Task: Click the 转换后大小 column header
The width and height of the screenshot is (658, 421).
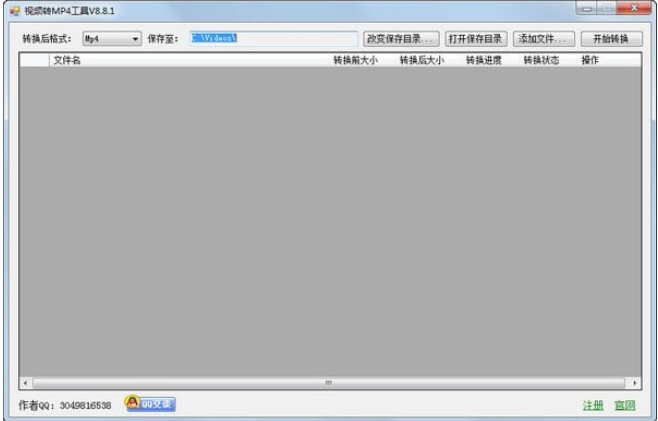Action: tap(421, 60)
